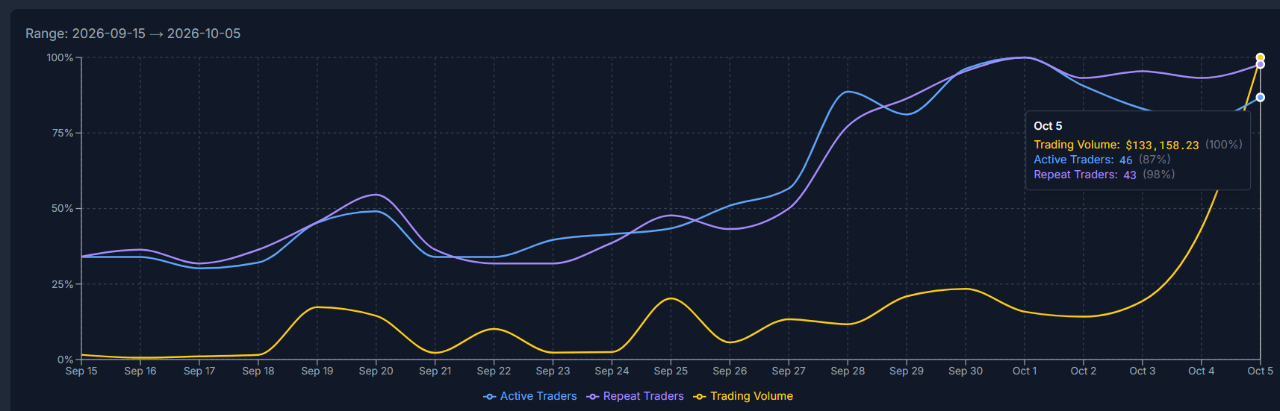Viewport: 1280px width, 411px height.
Task: Click the Sep 15 x-axis label
Action: click(81, 370)
